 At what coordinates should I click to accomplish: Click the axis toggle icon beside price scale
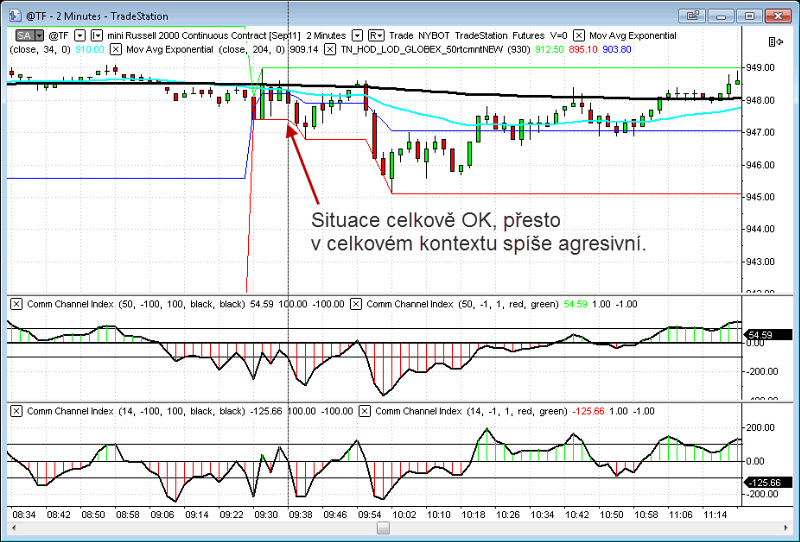[776, 42]
